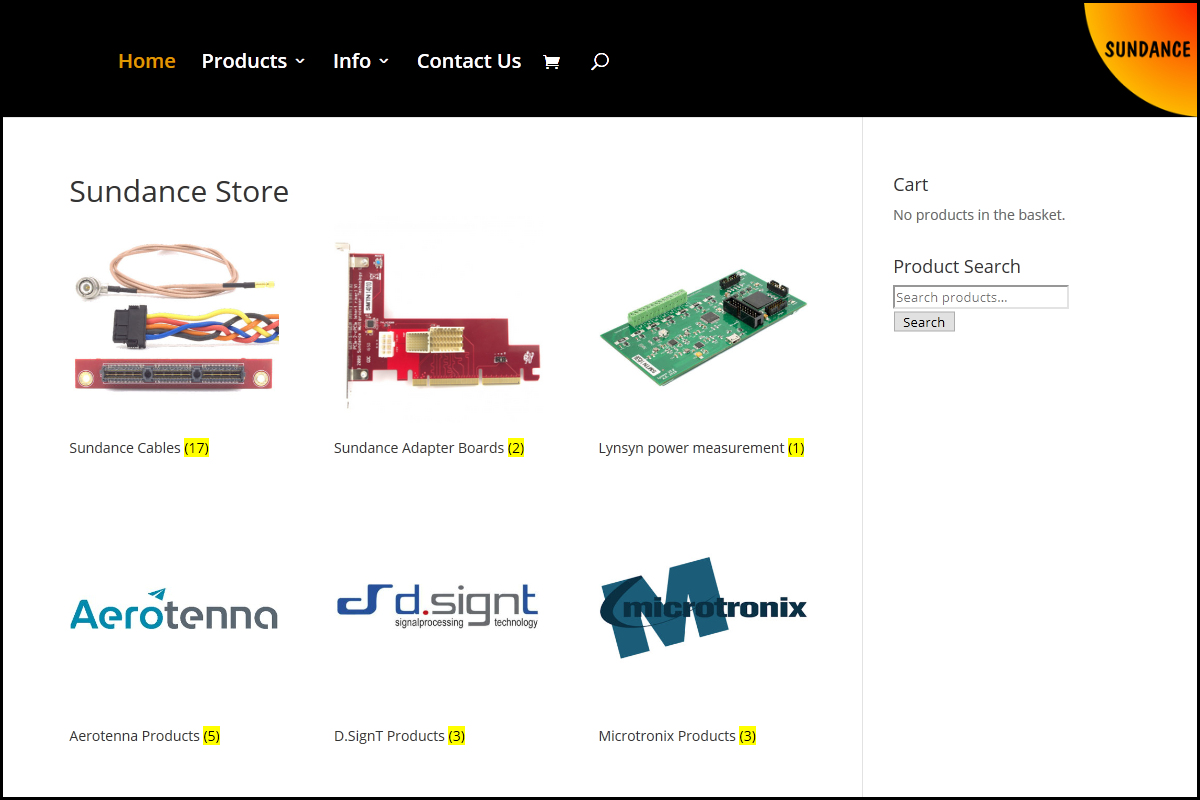Click the product Search button
This screenshot has height=800, width=1200.
click(x=924, y=322)
